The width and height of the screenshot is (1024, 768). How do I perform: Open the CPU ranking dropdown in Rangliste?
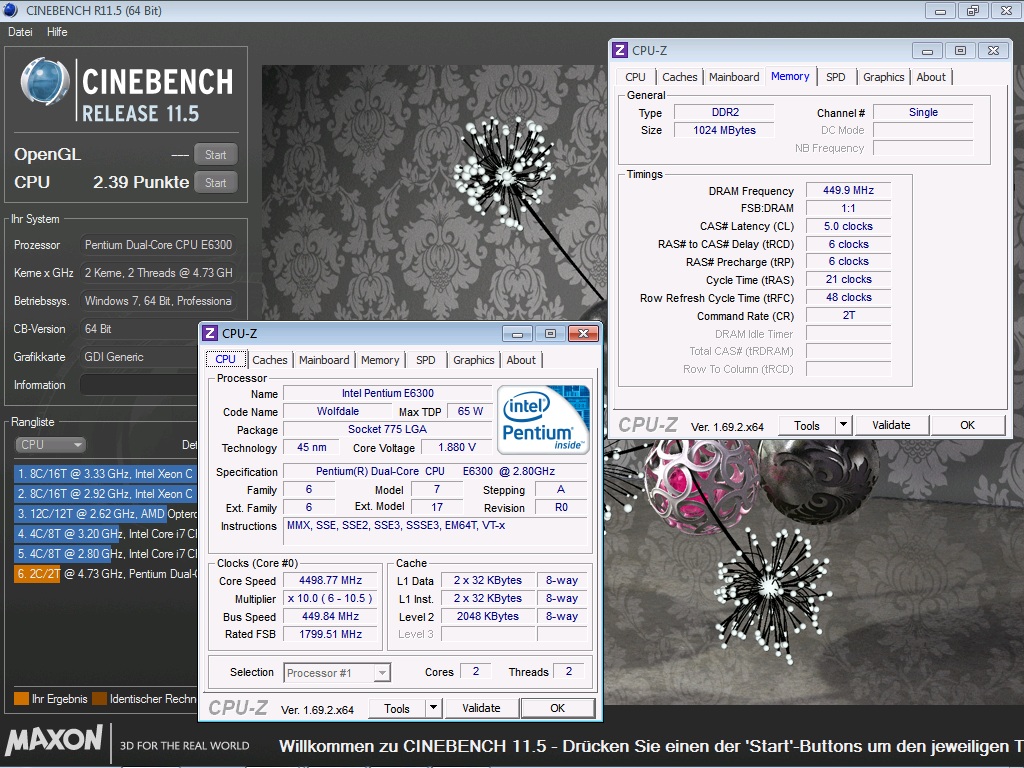(x=50, y=445)
